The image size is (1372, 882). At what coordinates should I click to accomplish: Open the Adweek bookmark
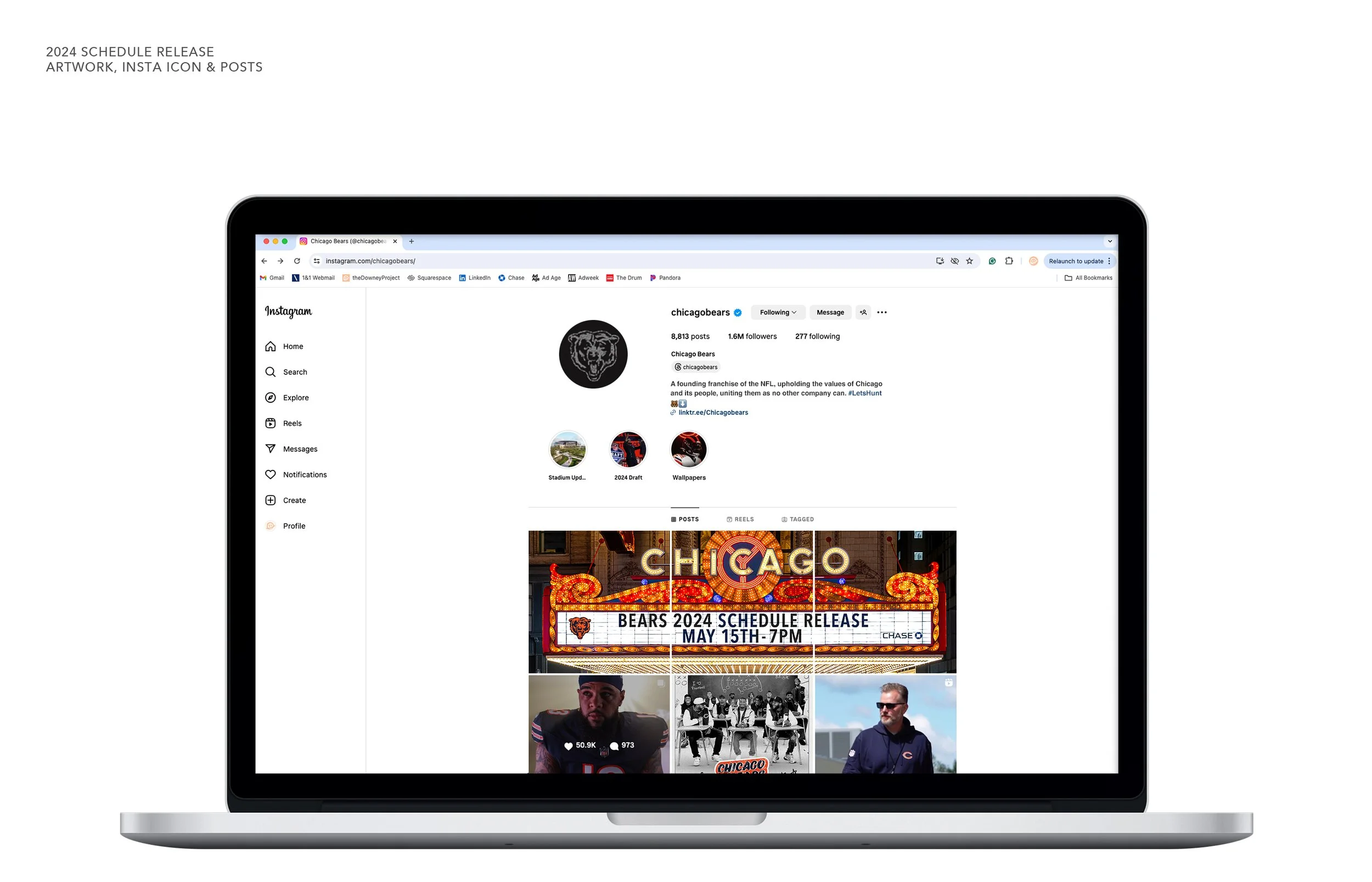click(x=583, y=278)
